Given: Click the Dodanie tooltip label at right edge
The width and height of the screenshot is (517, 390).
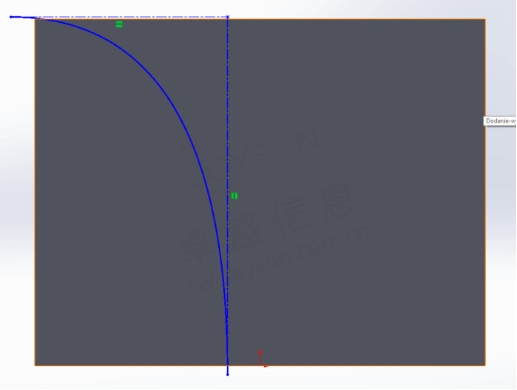Looking at the screenshot, I should pos(500,121).
